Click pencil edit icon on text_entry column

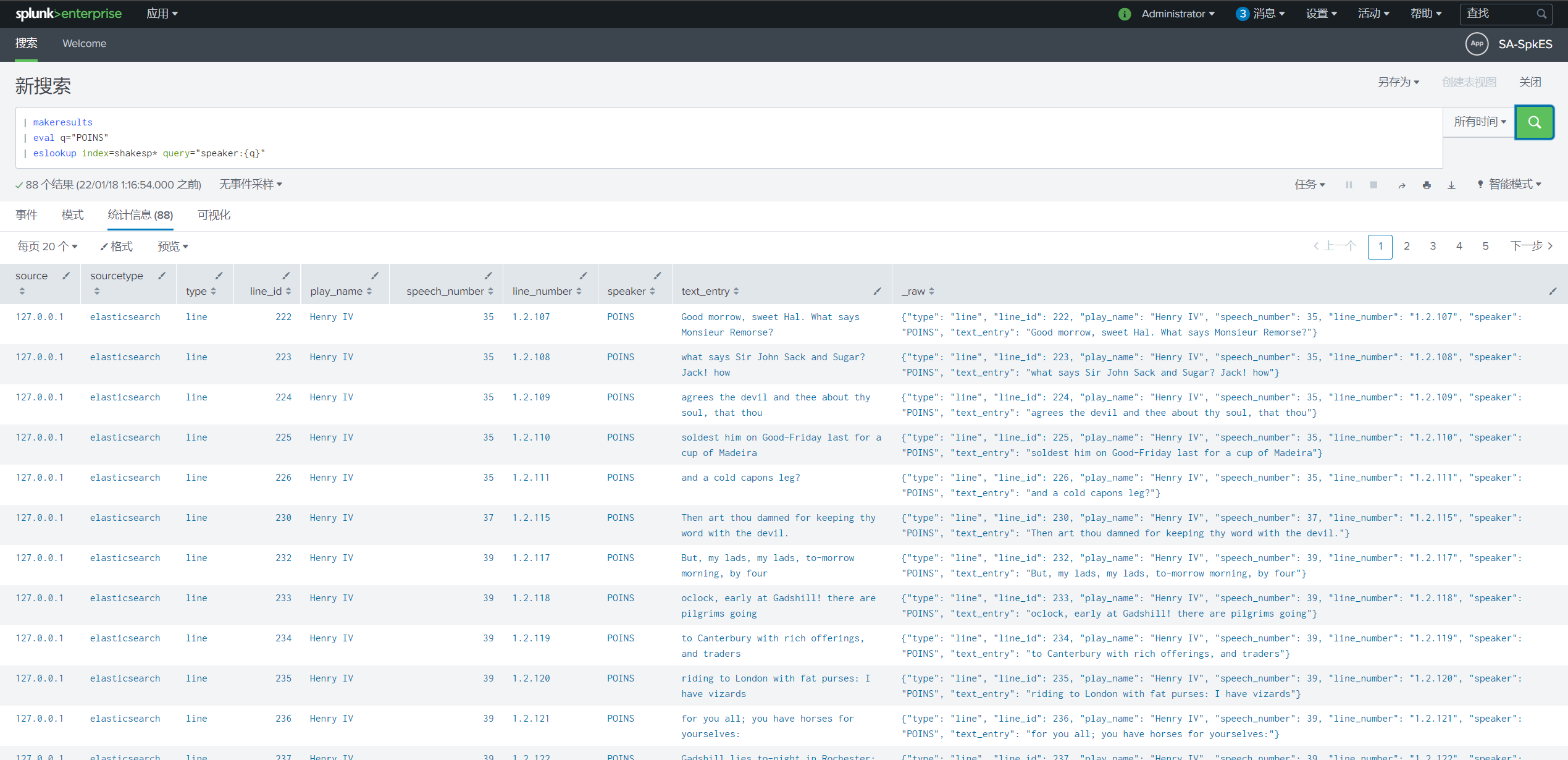(x=877, y=291)
